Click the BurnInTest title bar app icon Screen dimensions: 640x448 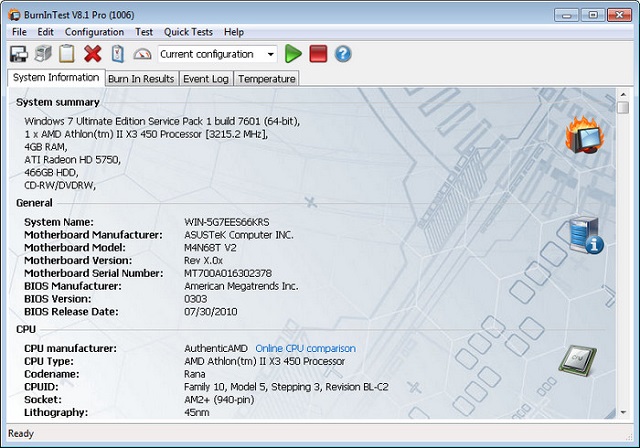[14, 15]
